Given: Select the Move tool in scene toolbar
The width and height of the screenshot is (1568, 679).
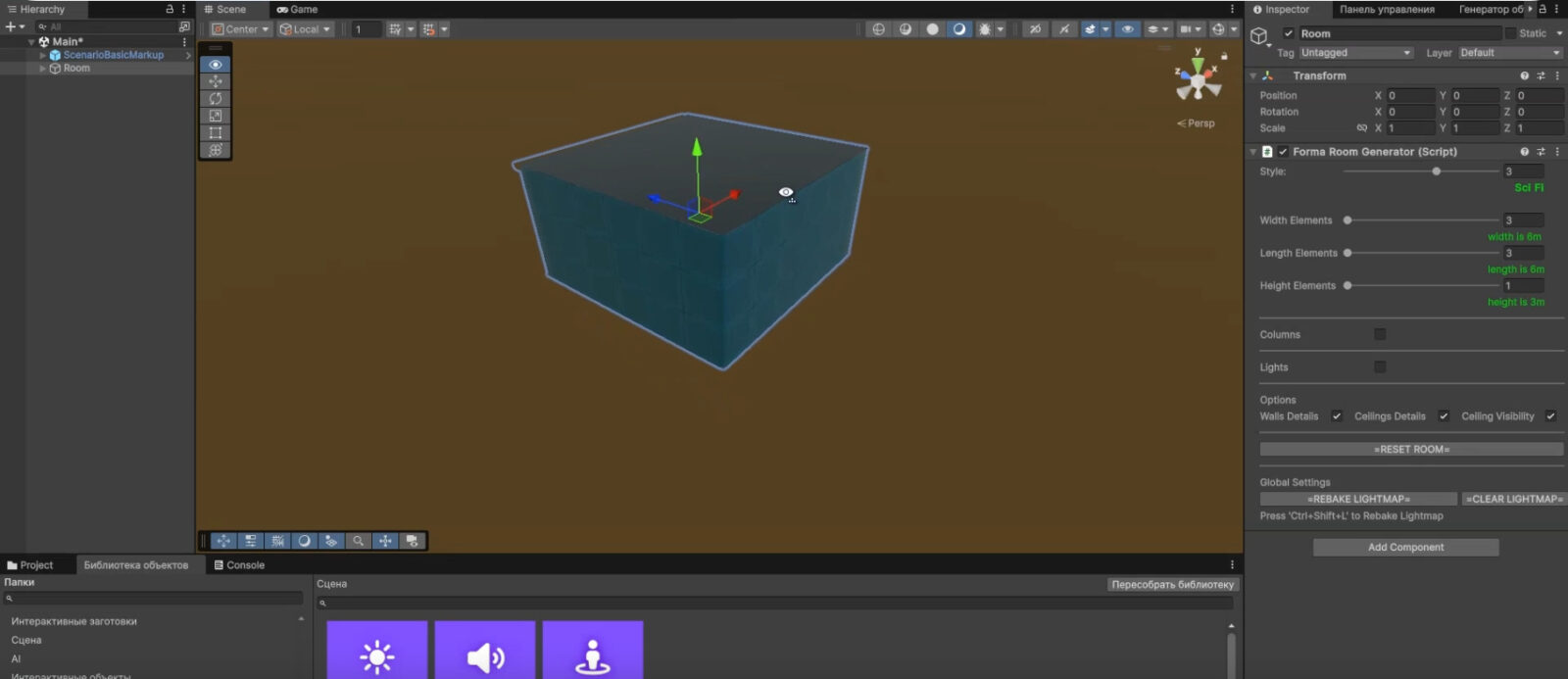Looking at the screenshot, I should click(x=216, y=81).
